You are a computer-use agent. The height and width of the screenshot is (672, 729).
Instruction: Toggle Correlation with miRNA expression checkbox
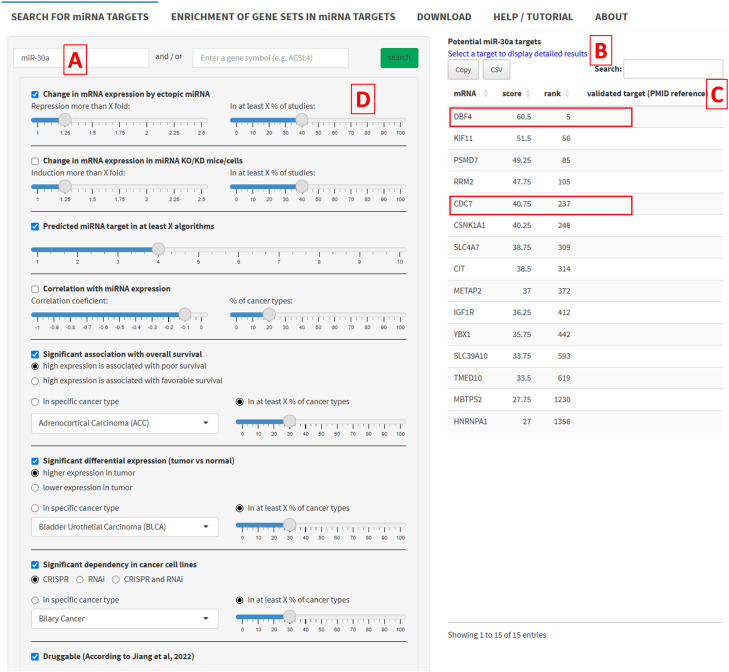pos(35,289)
